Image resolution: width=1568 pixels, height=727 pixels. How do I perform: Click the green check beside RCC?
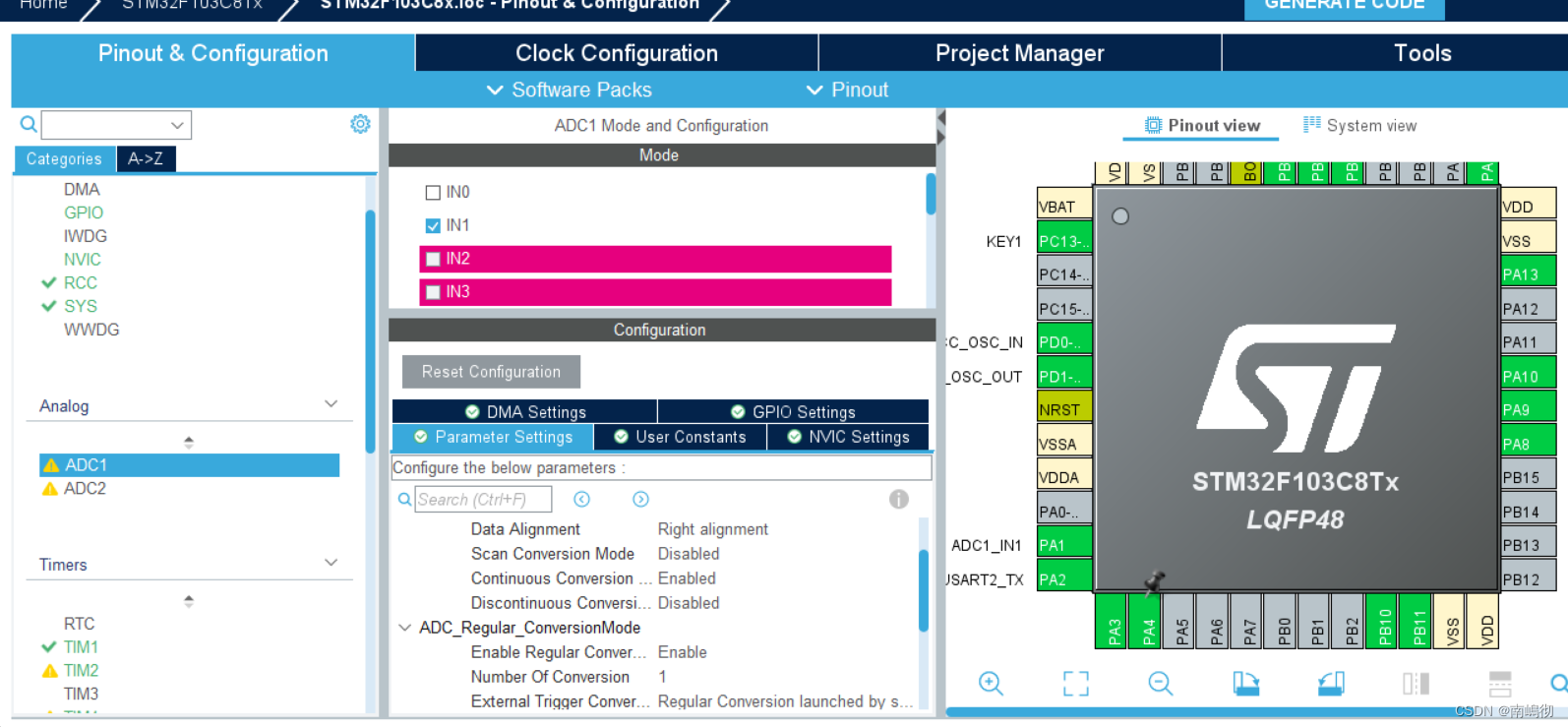pos(49,282)
